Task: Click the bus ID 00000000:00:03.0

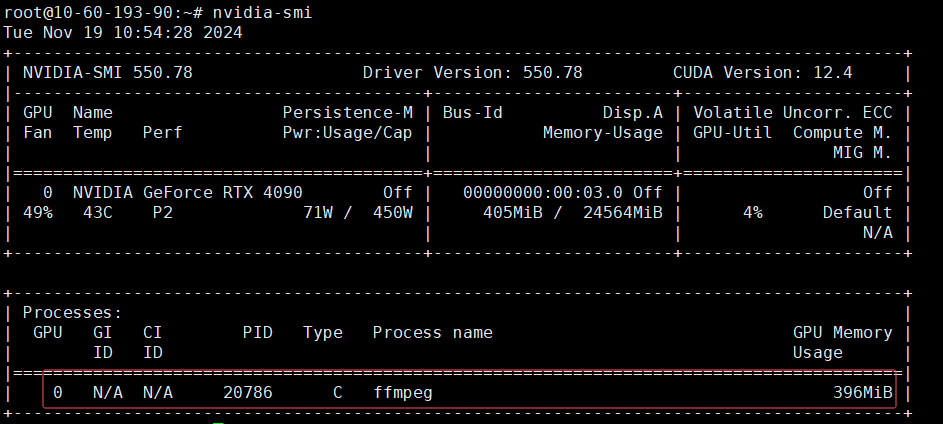Action: pos(543,192)
